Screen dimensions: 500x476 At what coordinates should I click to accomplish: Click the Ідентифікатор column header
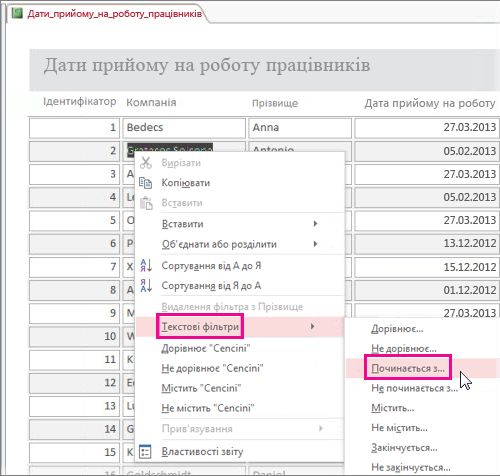(80, 101)
